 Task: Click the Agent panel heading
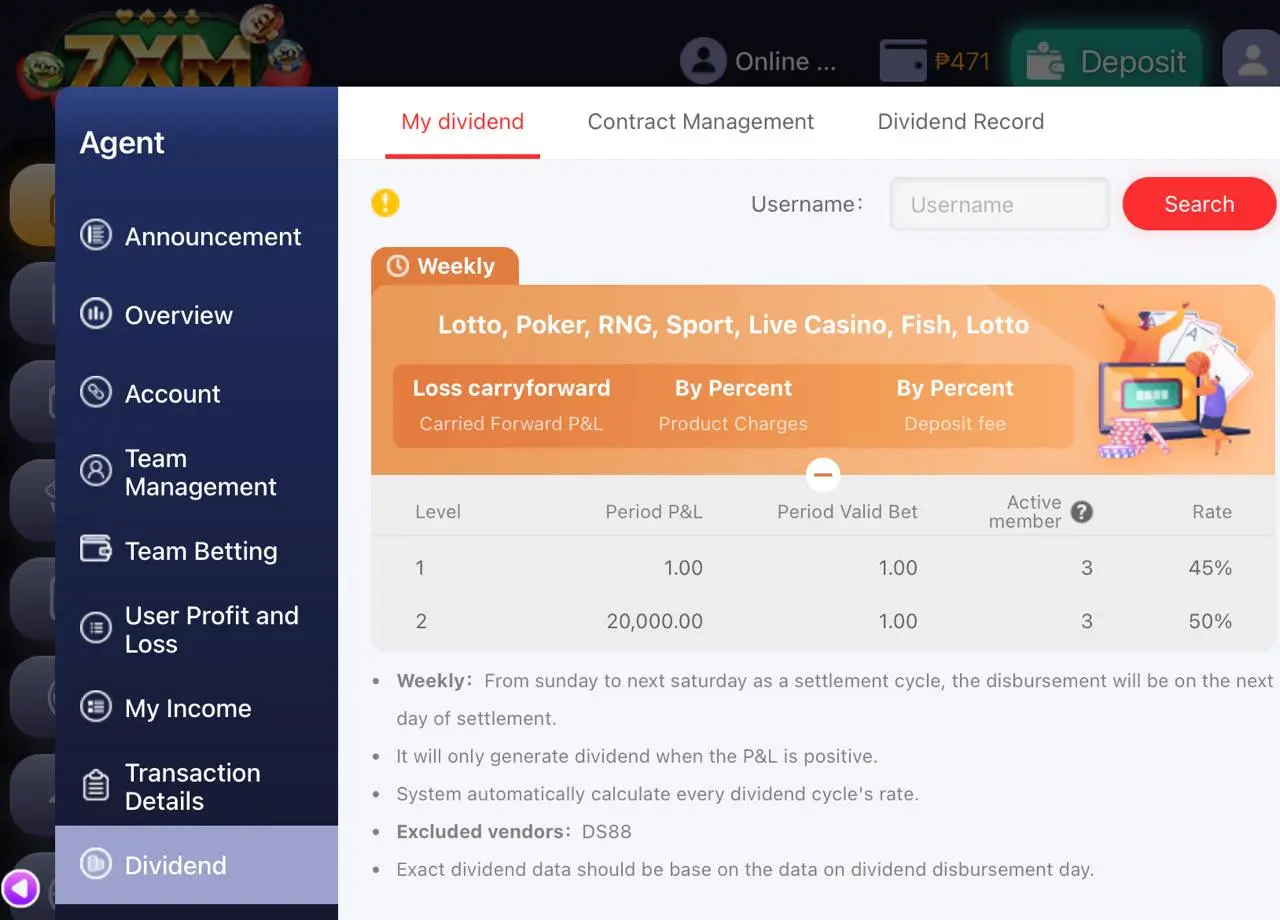pyautogui.click(x=122, y=143)
